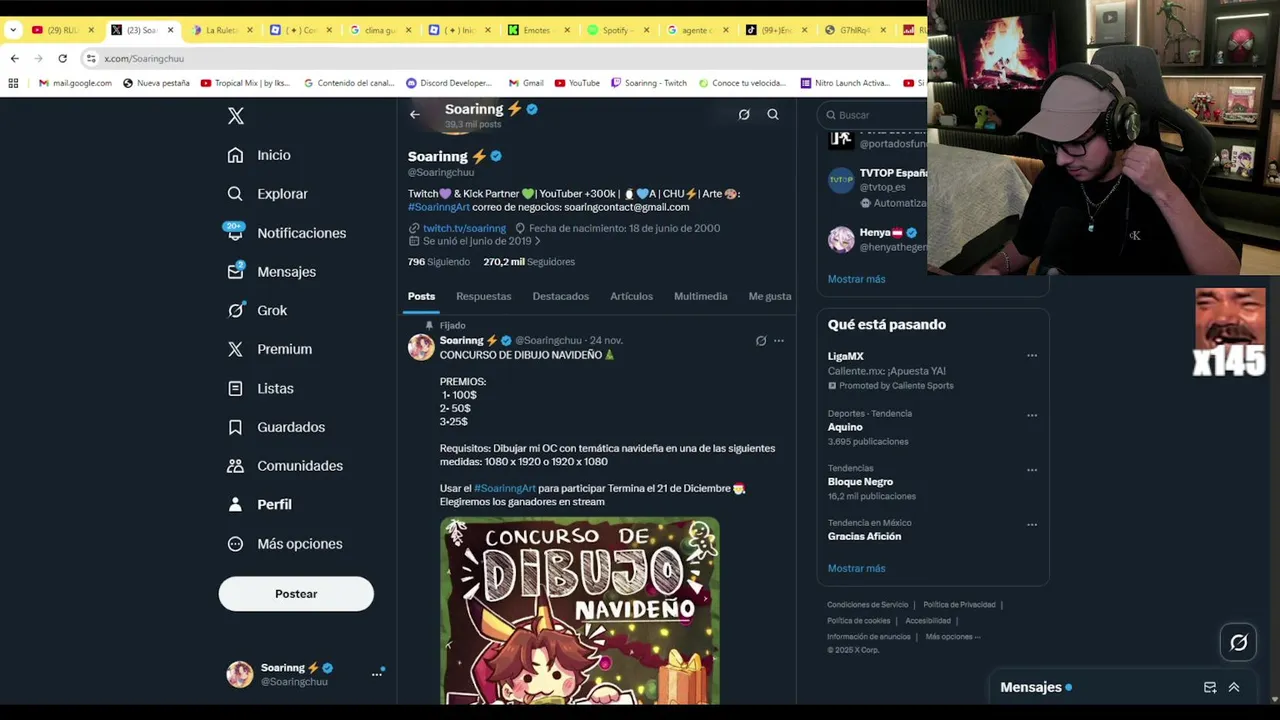
Task: Open Política de Privacidad footer link
Action: [959, 605]
